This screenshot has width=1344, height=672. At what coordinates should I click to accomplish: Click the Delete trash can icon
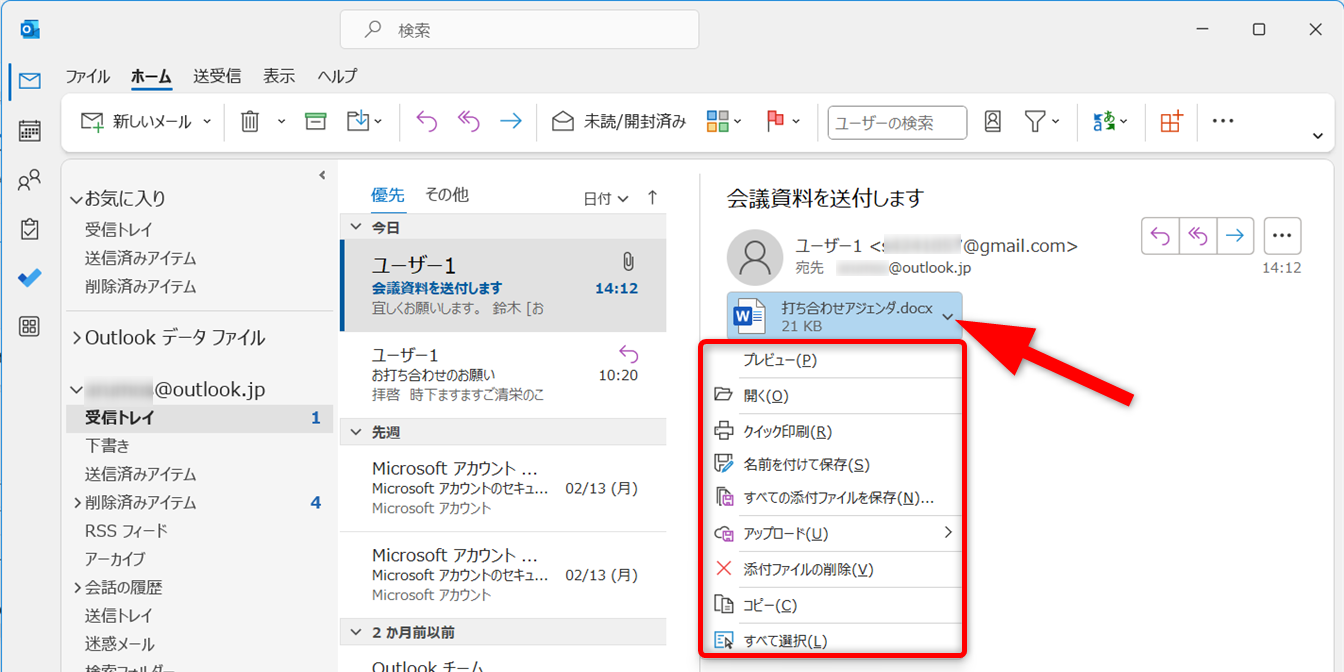coord(250,121)
